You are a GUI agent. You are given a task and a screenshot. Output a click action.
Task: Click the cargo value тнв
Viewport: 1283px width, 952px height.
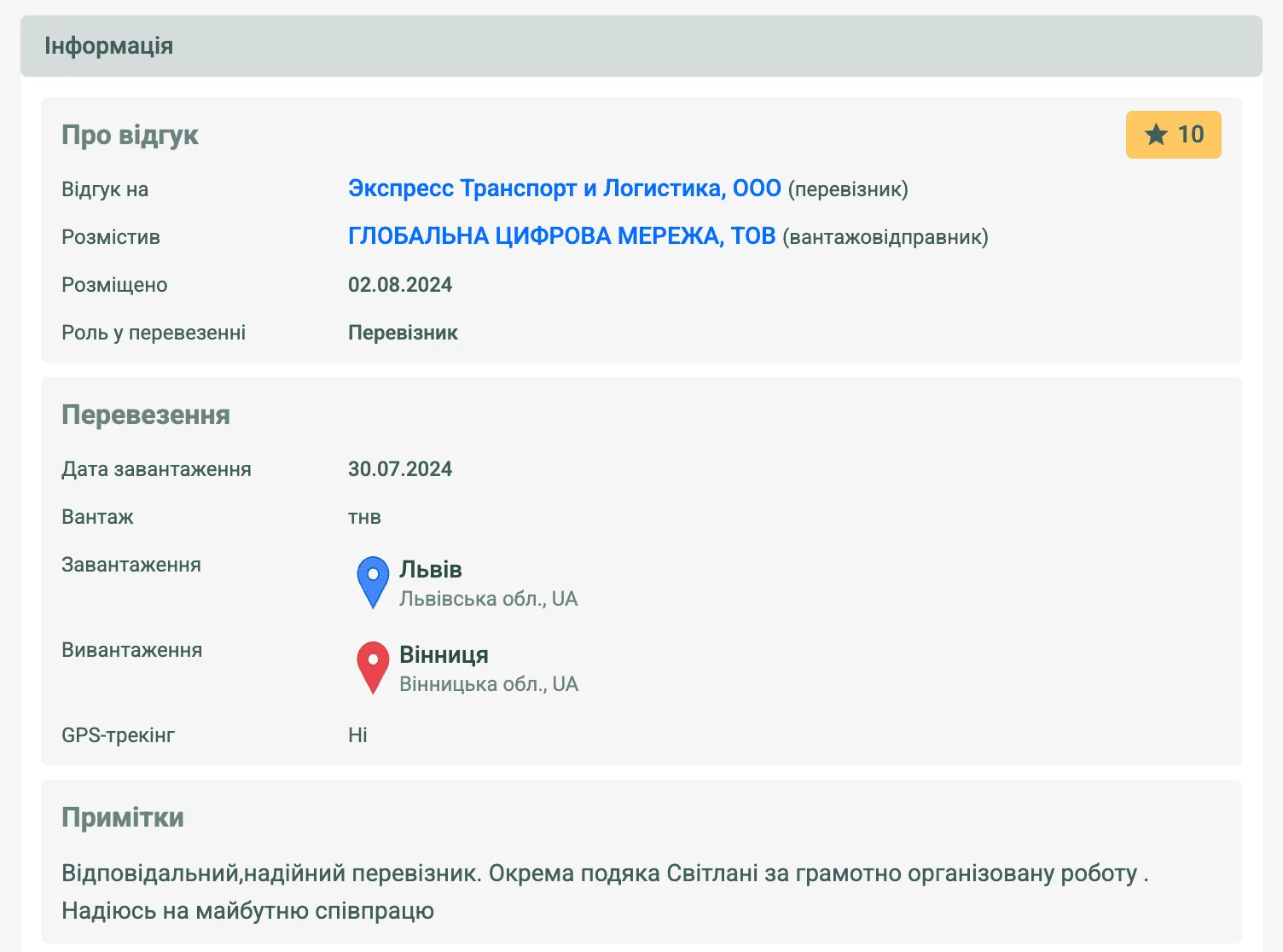tap(364, 517)
